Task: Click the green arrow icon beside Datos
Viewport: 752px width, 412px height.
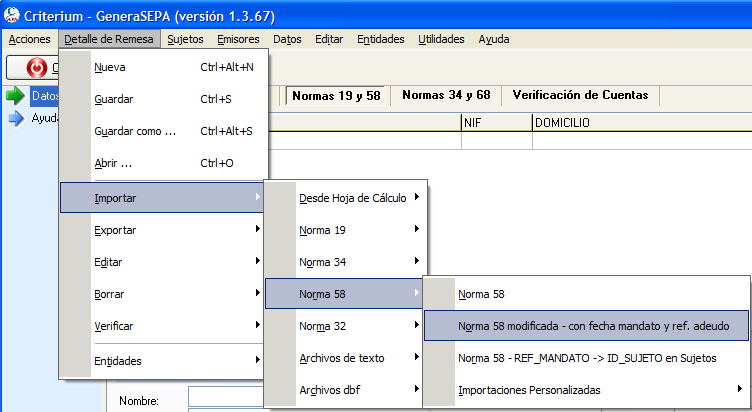Action: point(15,95)
